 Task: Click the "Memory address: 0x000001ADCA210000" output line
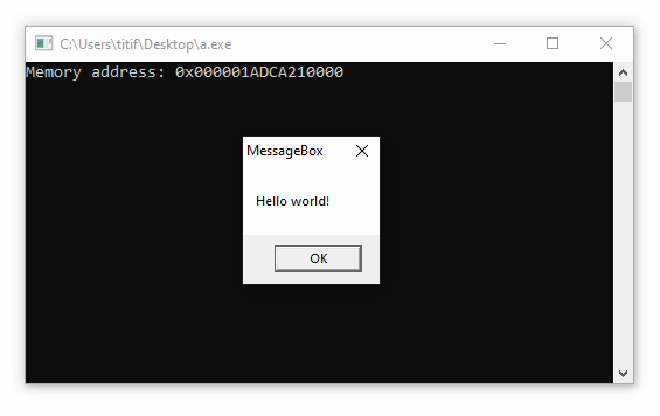pos(184,72)
